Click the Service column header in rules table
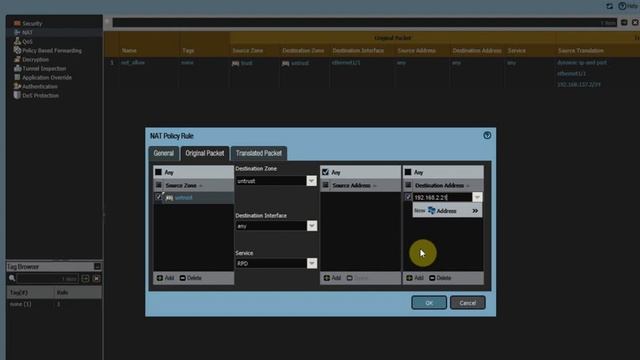Image resolution: width=640 pixels, height=360 pixels. coord(516,51)
